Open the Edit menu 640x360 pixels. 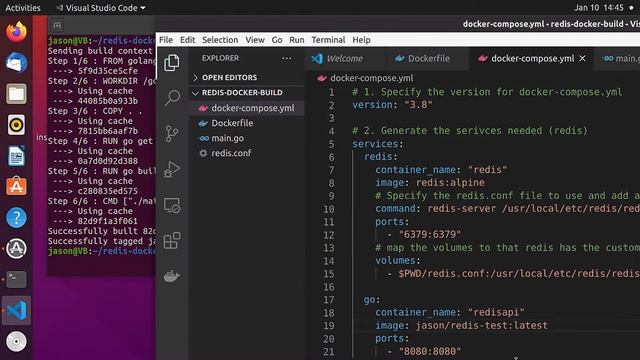pyautogui.click(x=187, y=40)
